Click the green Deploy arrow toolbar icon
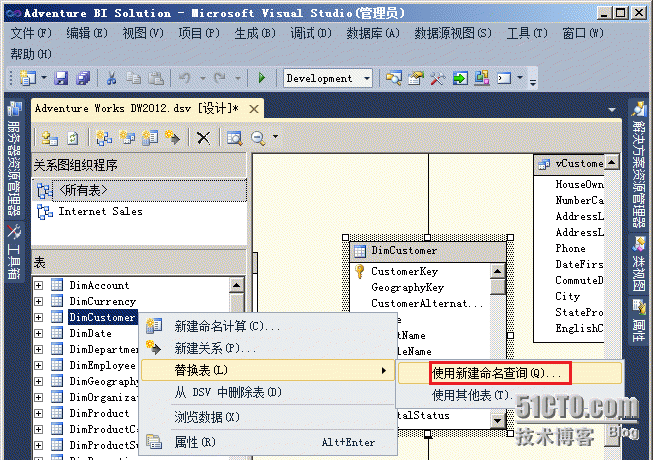Viewport: 653px width, 460px height. pyautogui.click(x=460, y=78)
